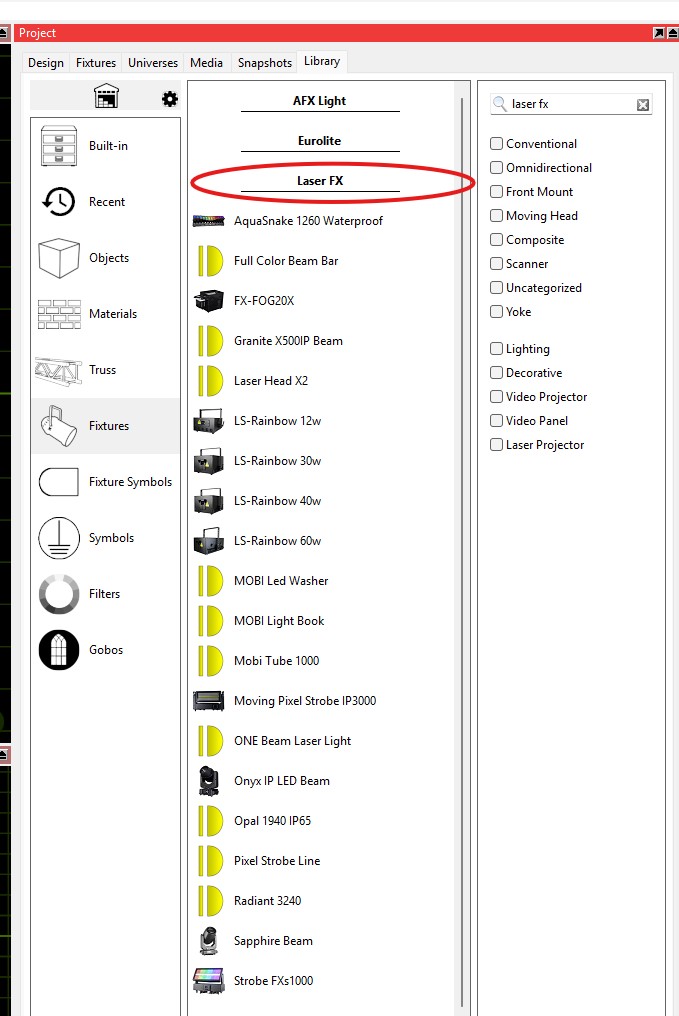
Task: Select Granite X500IP Beam fixture
Action: coord(288,341)
